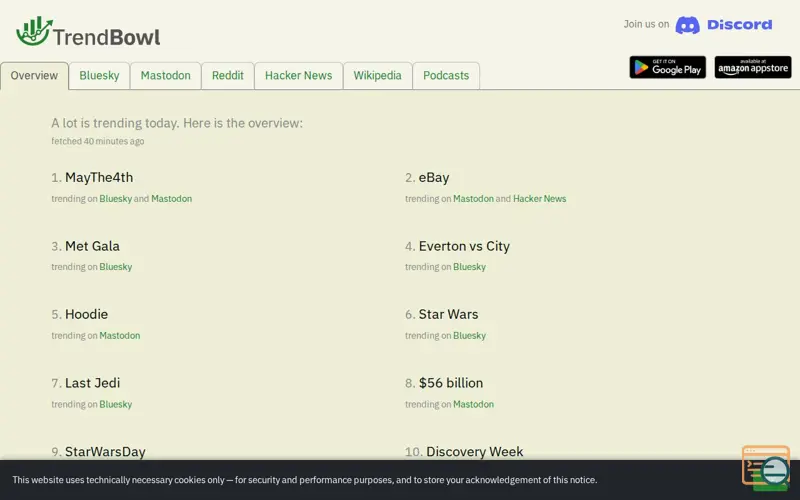Select the Last Jedi trend title
Image resolution: width=800 pixels, height=500 pixels.
92,383
